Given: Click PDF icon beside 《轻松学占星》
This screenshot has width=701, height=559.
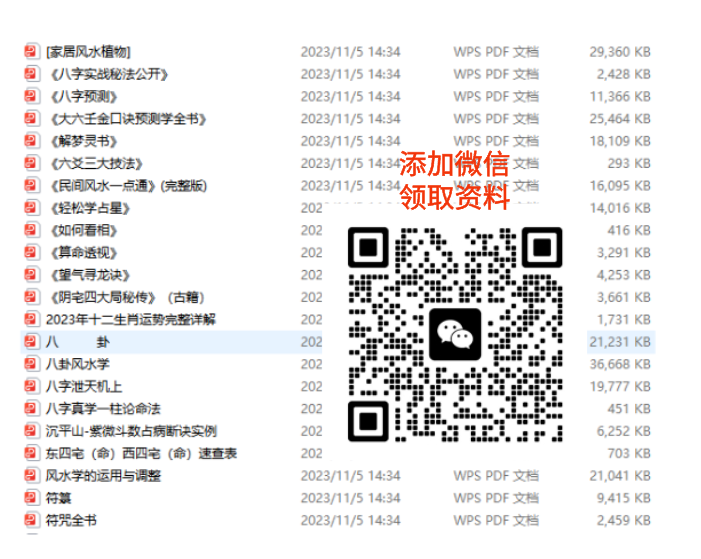Looking at the screenshot, I should 31,208.
